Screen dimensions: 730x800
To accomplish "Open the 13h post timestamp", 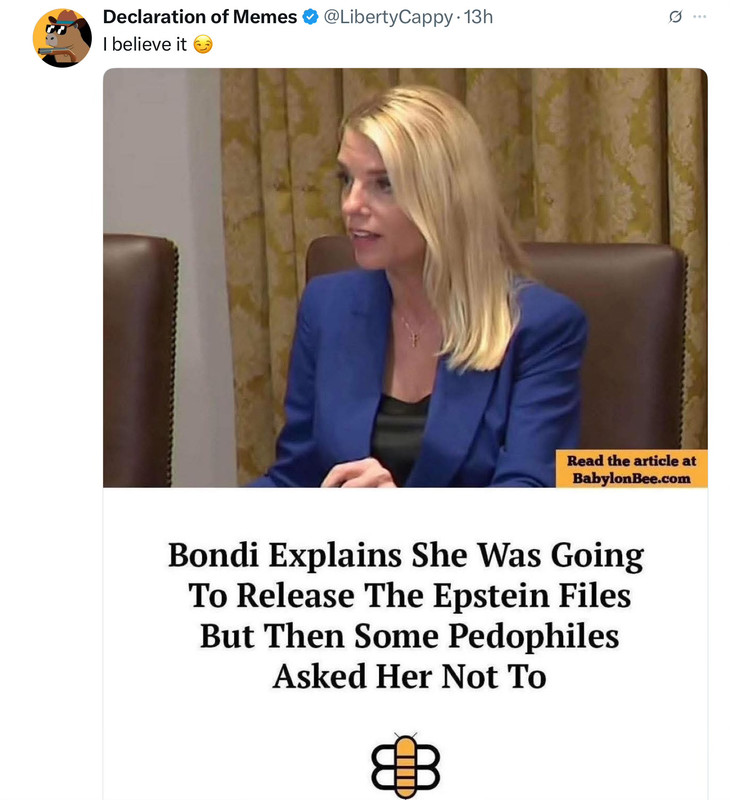I will click(479, 17).
